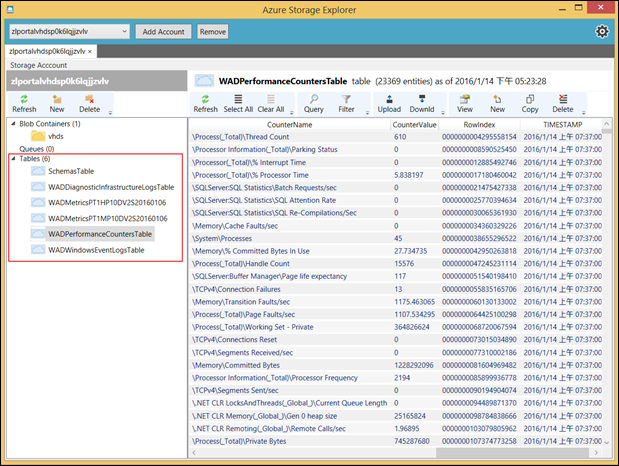Click Refresh icon in left storage panel

coord(24,100)
